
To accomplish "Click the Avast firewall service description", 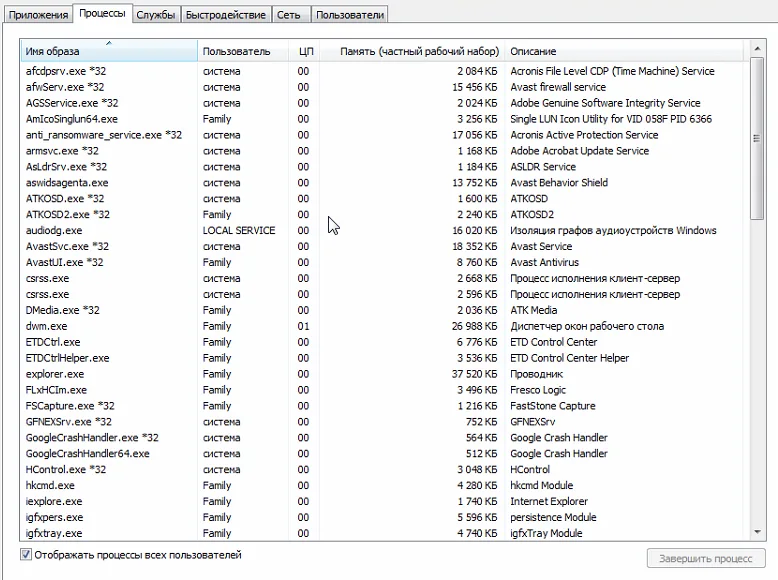I will pyautogui.click(x=558, y=87).
